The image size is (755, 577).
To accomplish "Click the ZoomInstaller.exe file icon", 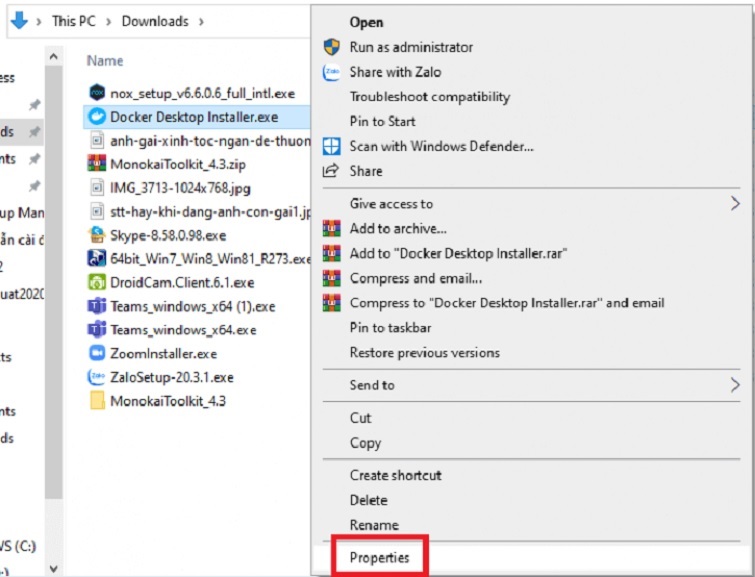I will tap(97, 353).
